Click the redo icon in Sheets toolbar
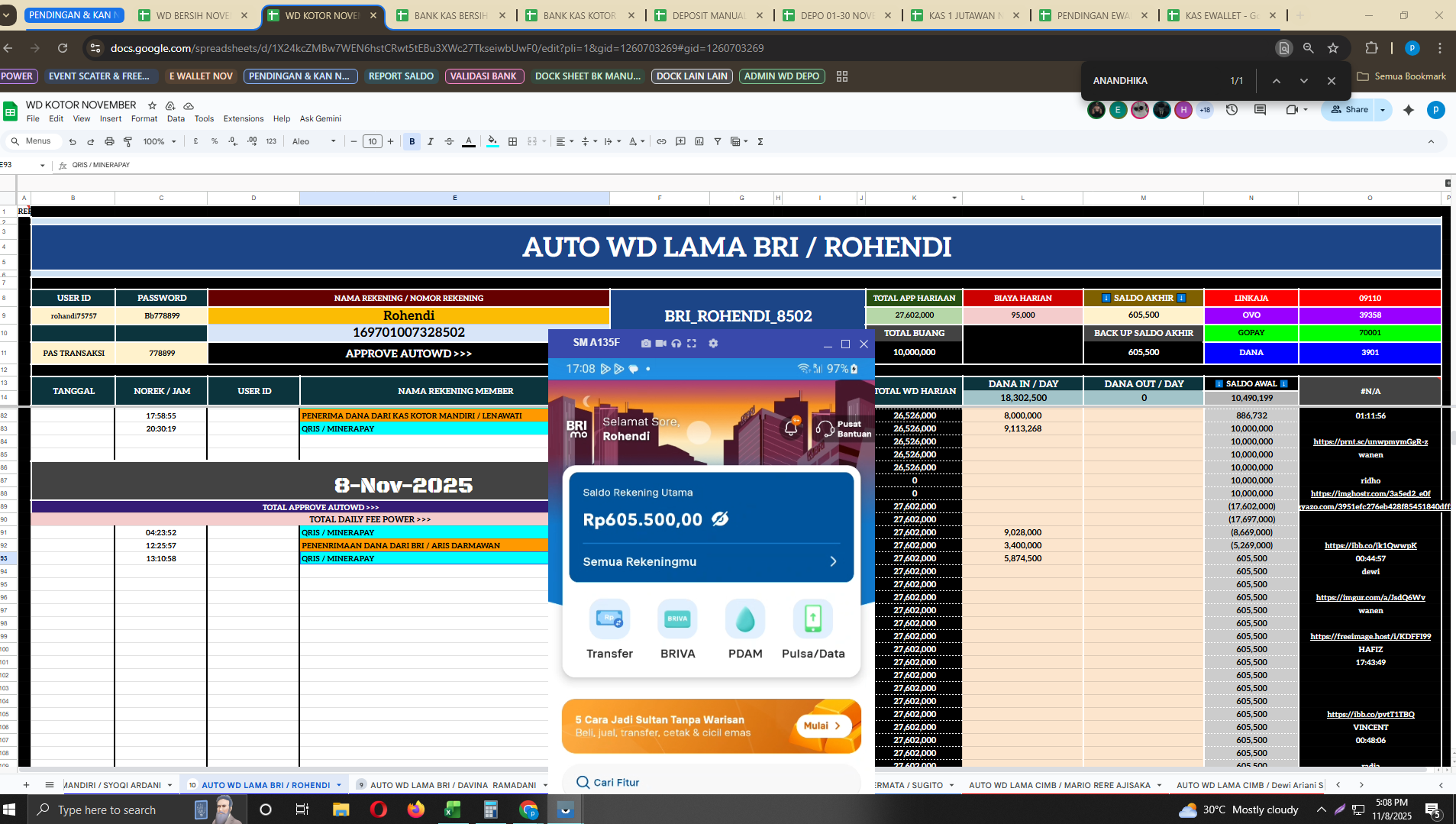The image size is (1456, 824). (91, 141)
